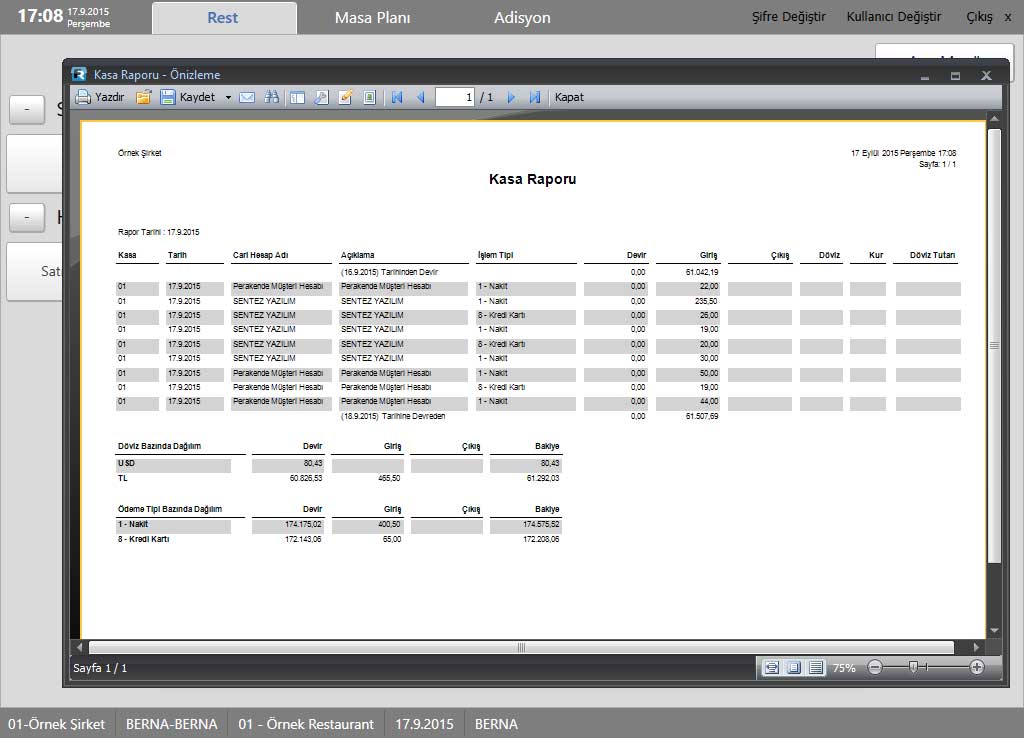Image resolution: width=1024 pixels, height=738 pixels.
Task: Click the first minus button behind preview
Action: (x=27, y=109)
